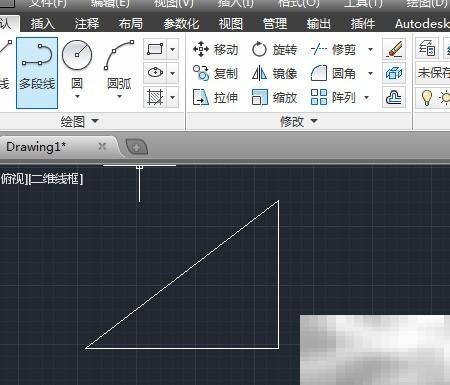Viewport: 450px width, 385px height.
Task: Activate the Move (移动) tool
Action: [x=216, y=49]
